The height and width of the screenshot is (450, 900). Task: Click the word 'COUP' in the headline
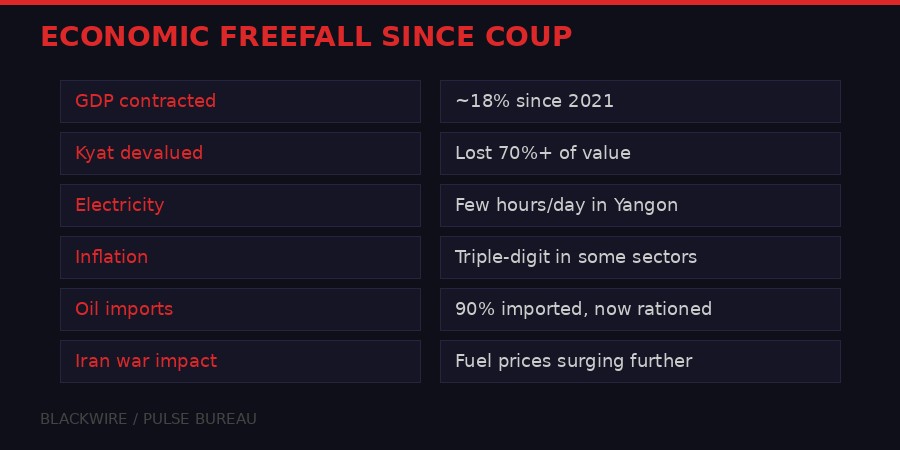530,37
